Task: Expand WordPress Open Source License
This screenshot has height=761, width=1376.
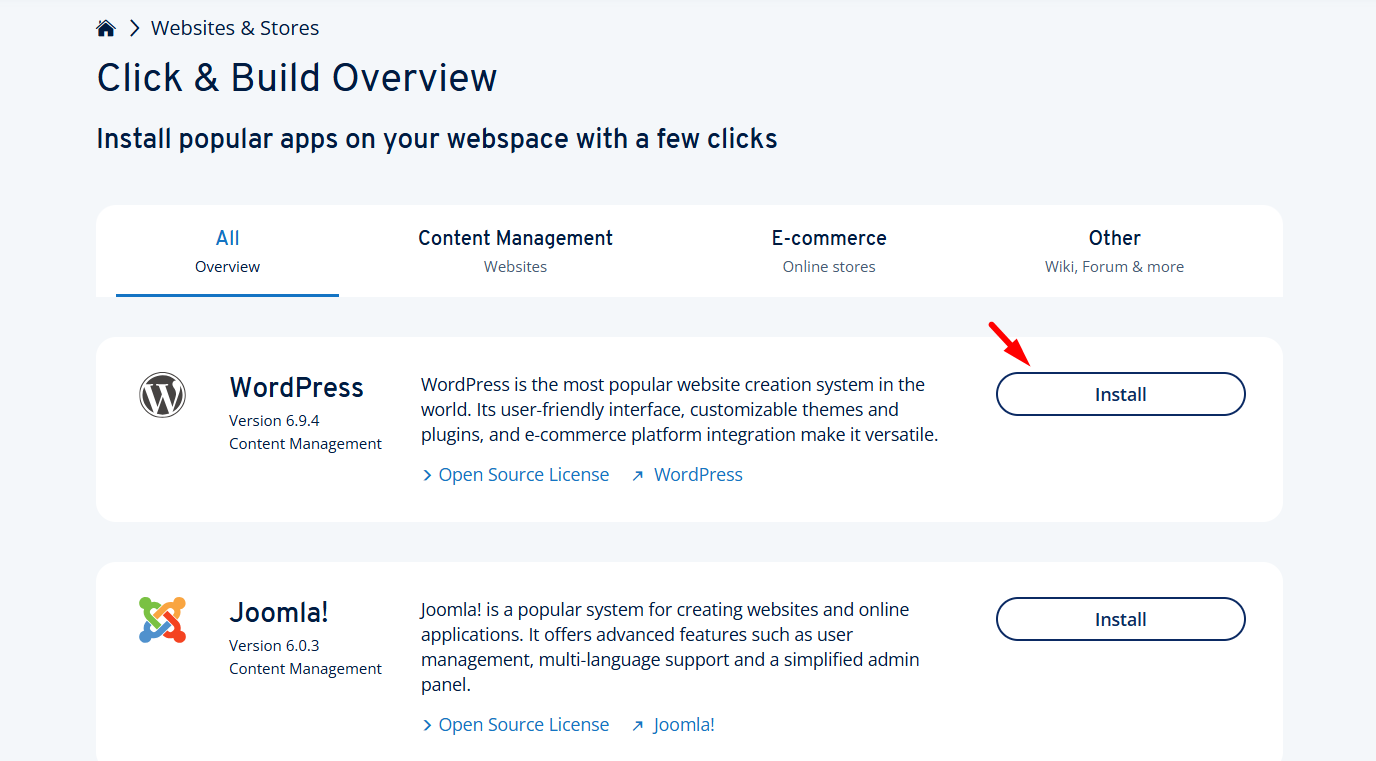Action: 515,475
